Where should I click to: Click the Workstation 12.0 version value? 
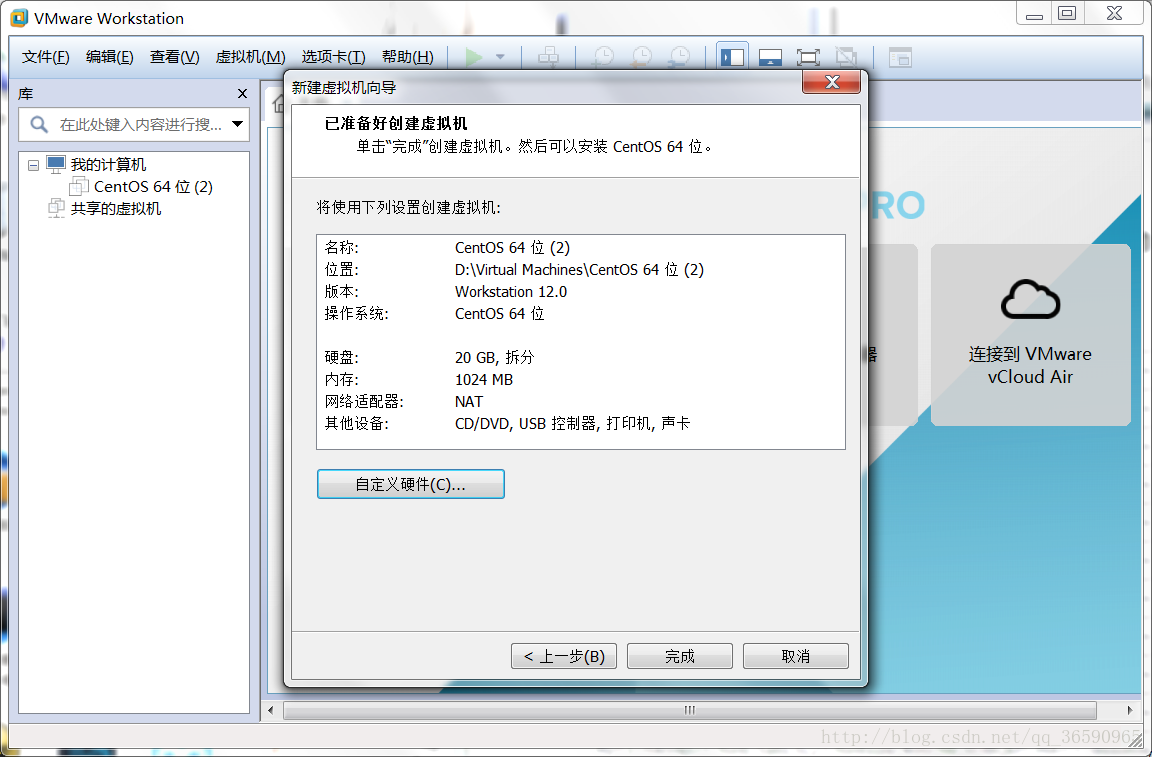(x=511, y=292)
